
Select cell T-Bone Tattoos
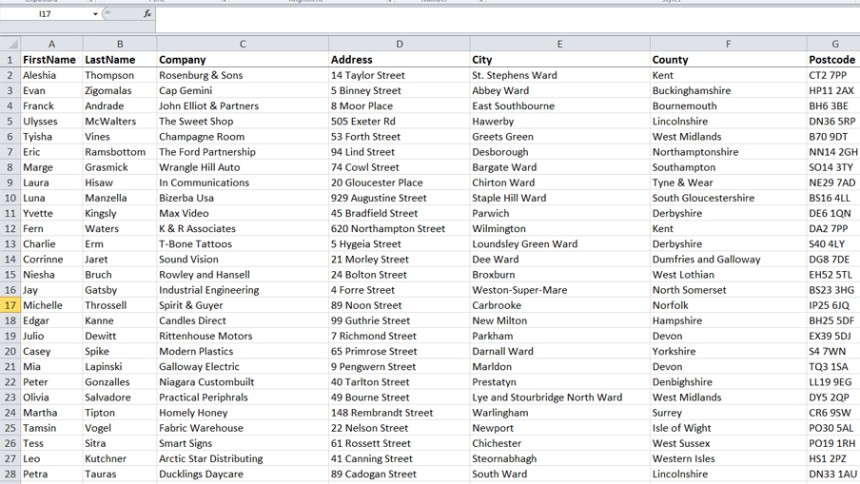[242, 244]
